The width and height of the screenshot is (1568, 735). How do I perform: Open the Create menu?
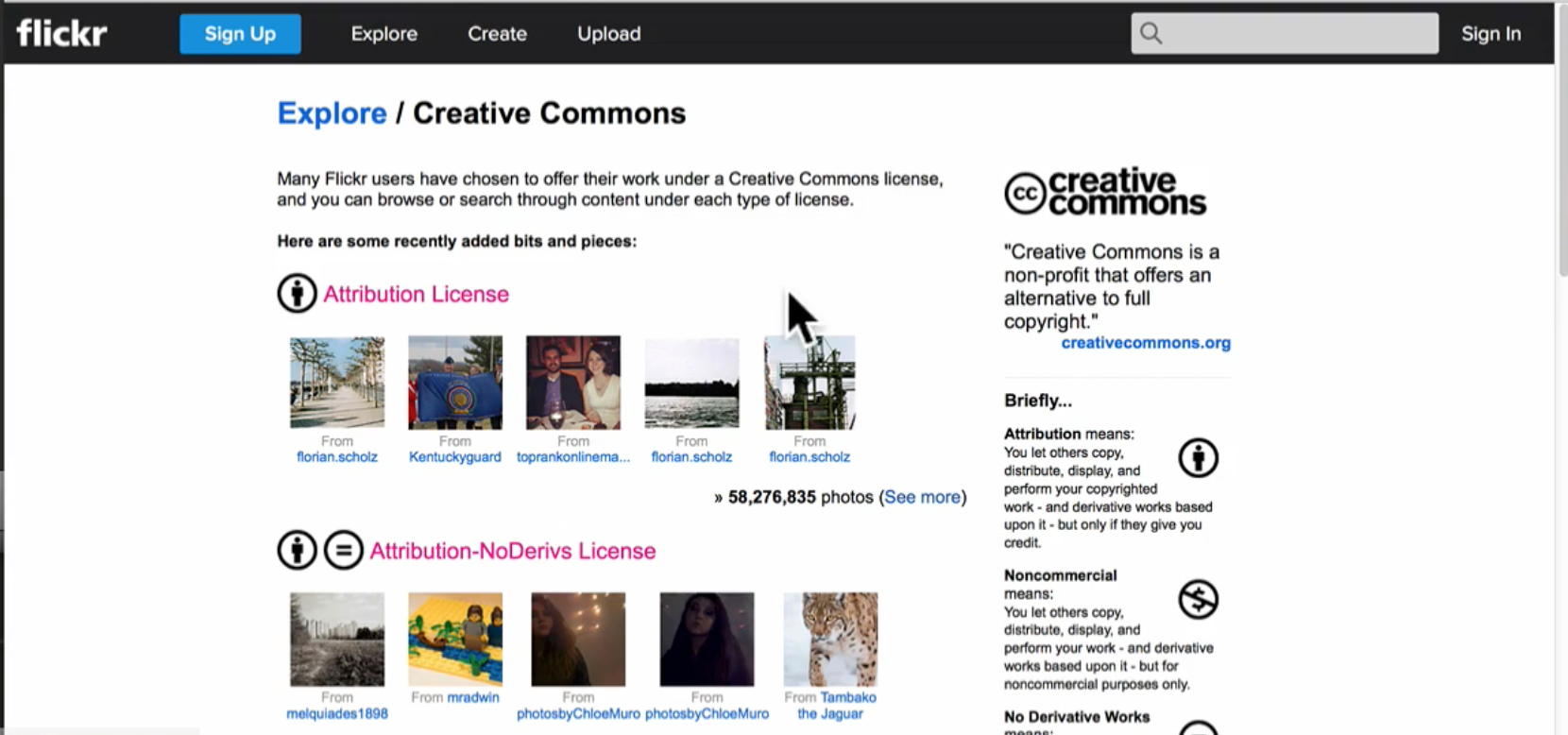[497, 34]
